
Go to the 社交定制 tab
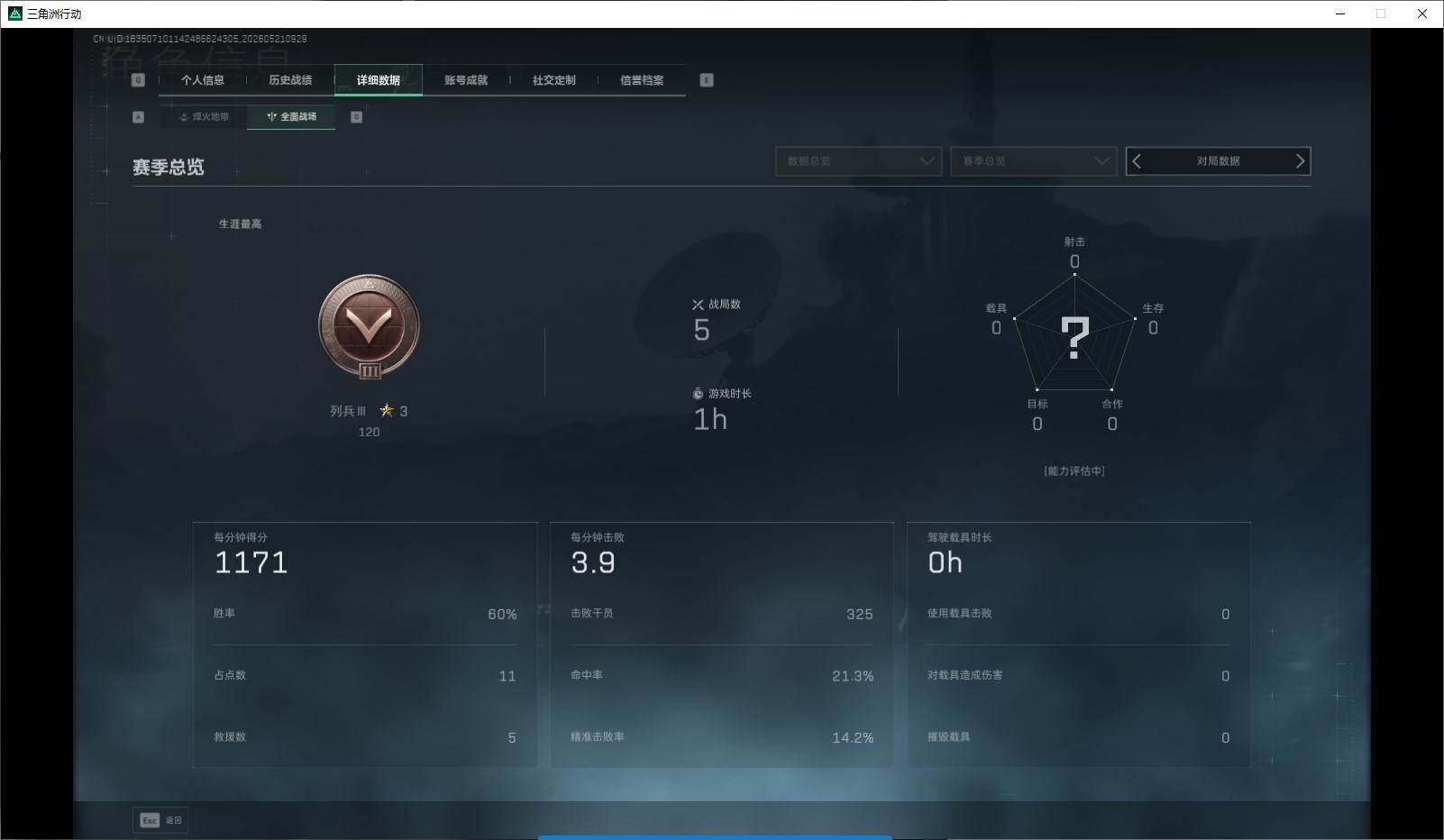(x=554, y=80)
